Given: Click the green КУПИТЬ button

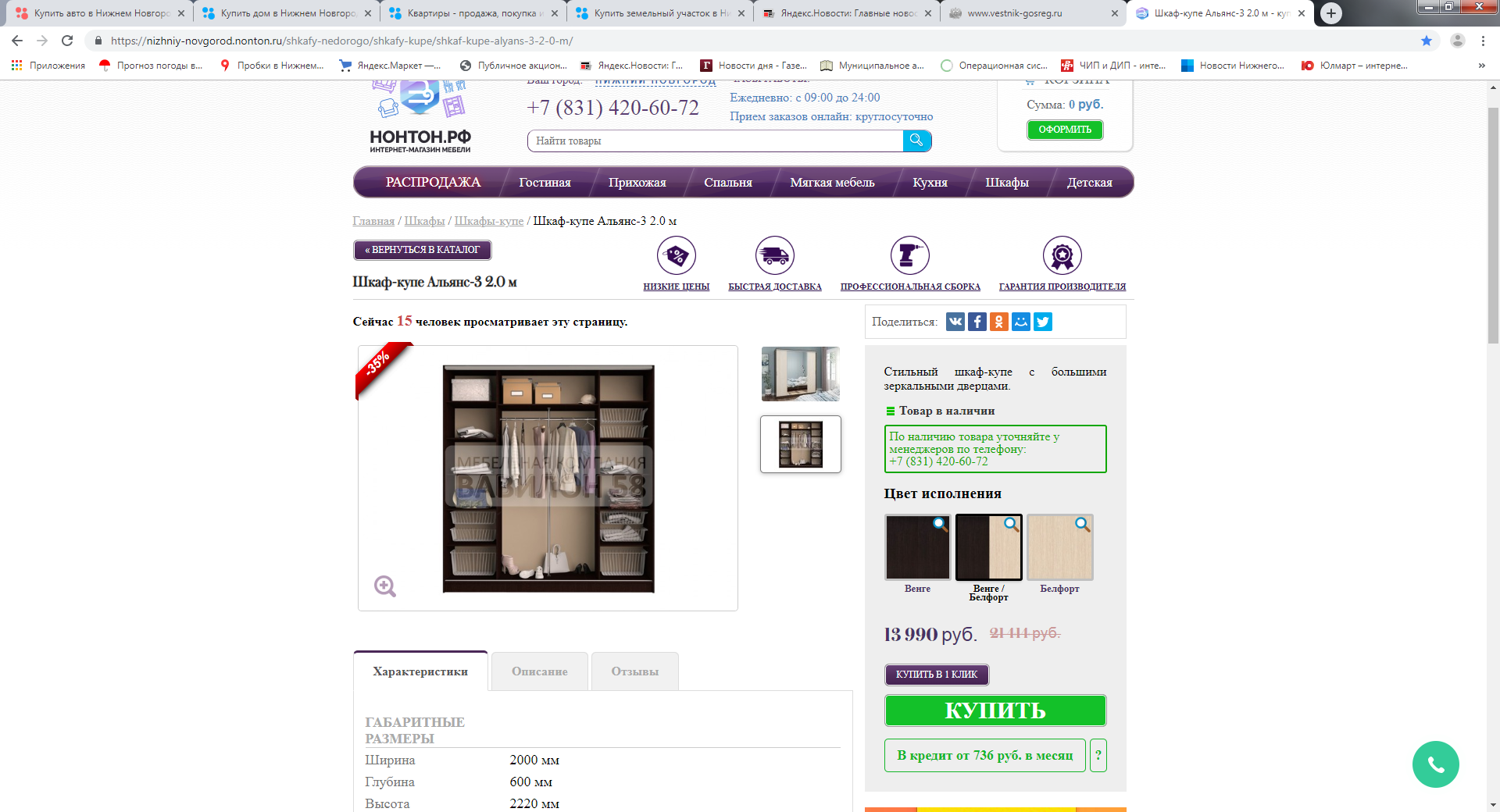Looking at the screenshot, I should click(x=995, y=710).
